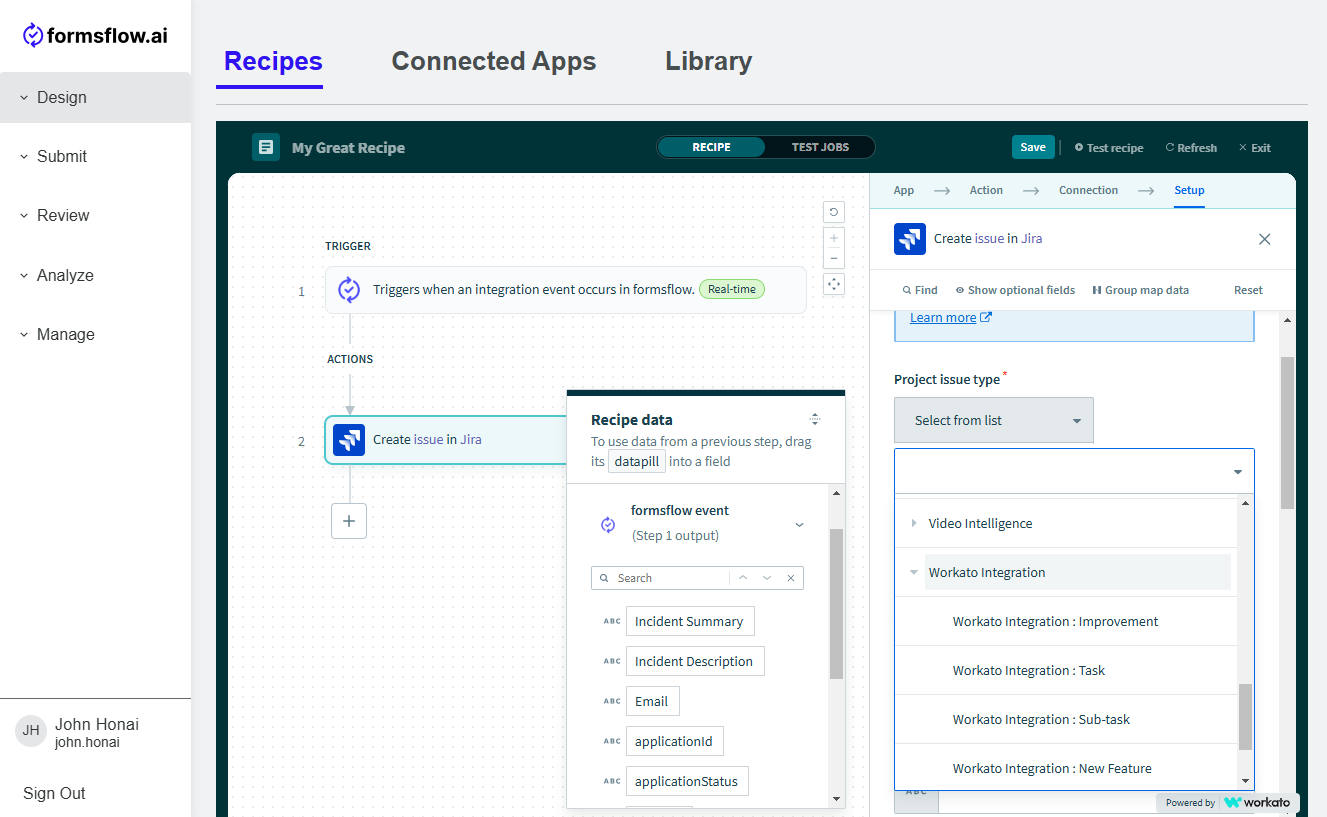Collapse the Recipe data panel with the arrows icon

(815, 419)
